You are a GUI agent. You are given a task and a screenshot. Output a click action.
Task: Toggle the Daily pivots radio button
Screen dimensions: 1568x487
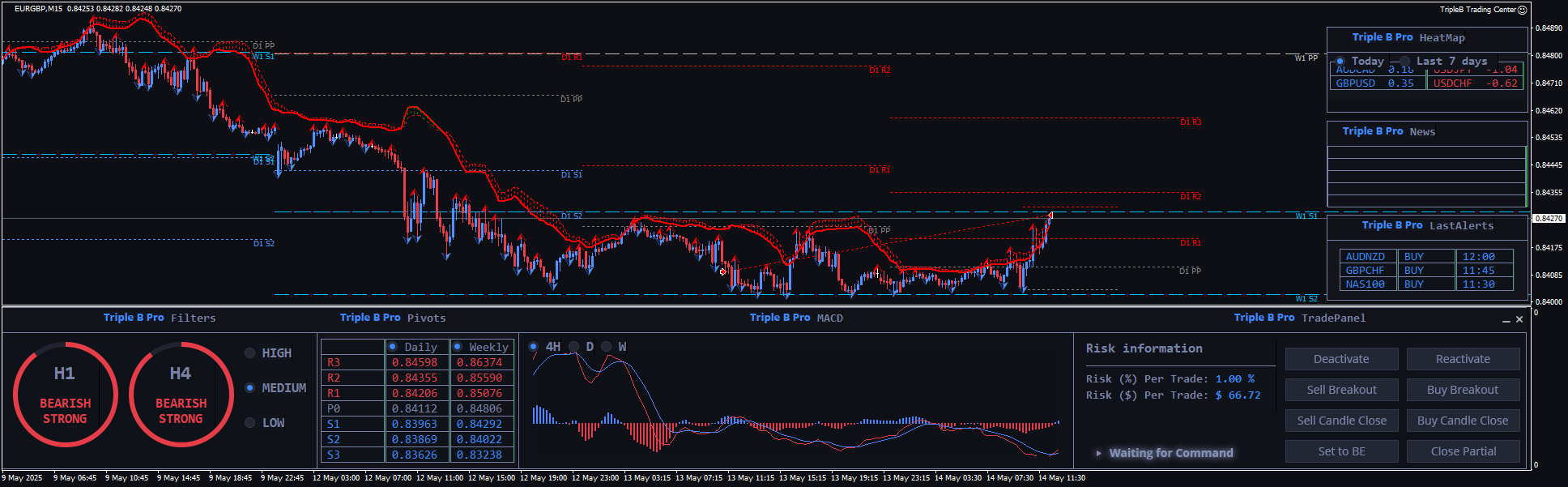(393, 347)
